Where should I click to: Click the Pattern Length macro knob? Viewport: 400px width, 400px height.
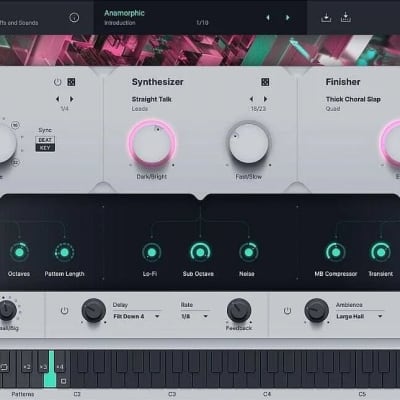64,252
